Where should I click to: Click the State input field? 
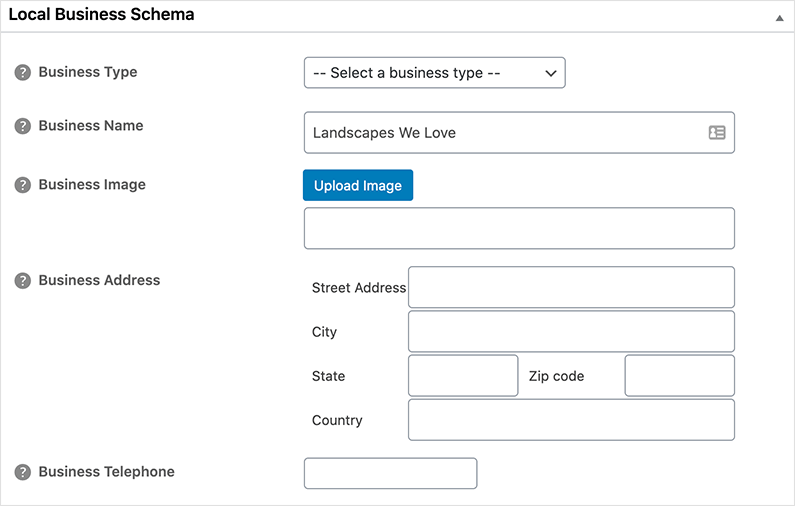pos(463,375)
